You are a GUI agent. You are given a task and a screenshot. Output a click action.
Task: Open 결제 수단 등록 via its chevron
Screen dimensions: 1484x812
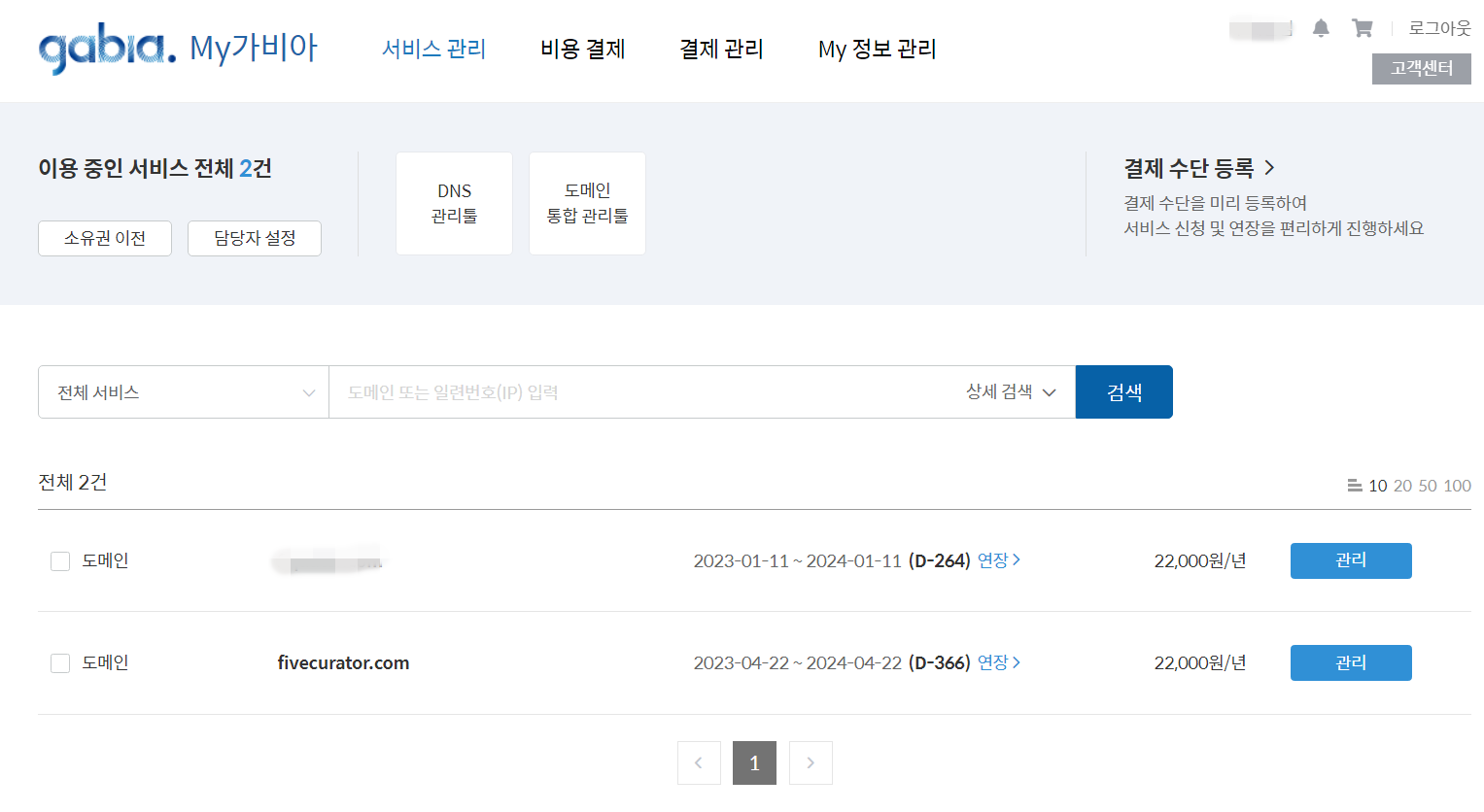click(x=1270, y=168)
